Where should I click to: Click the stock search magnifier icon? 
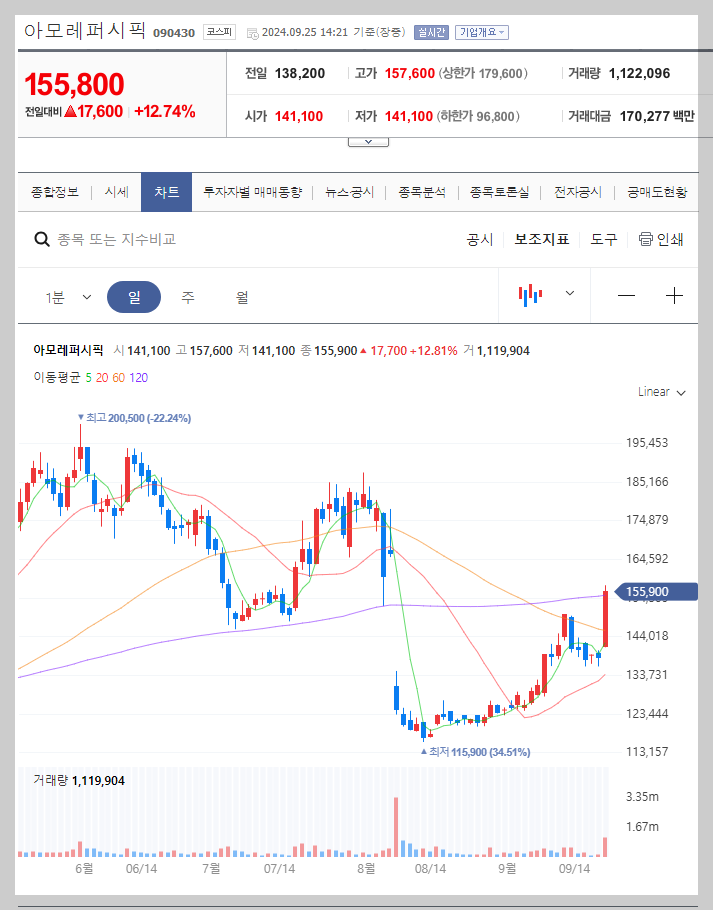pos(41,240)
